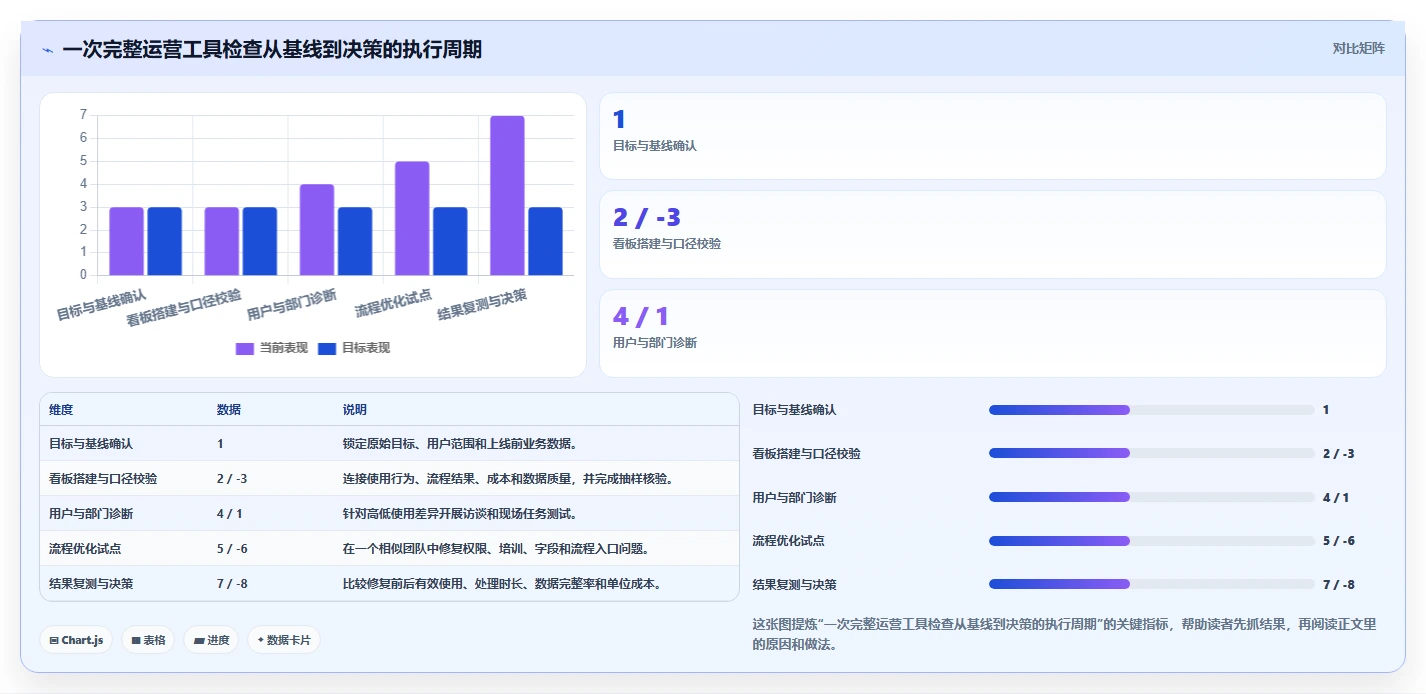Click the 进度 tag chip

(x=211, y=640)
